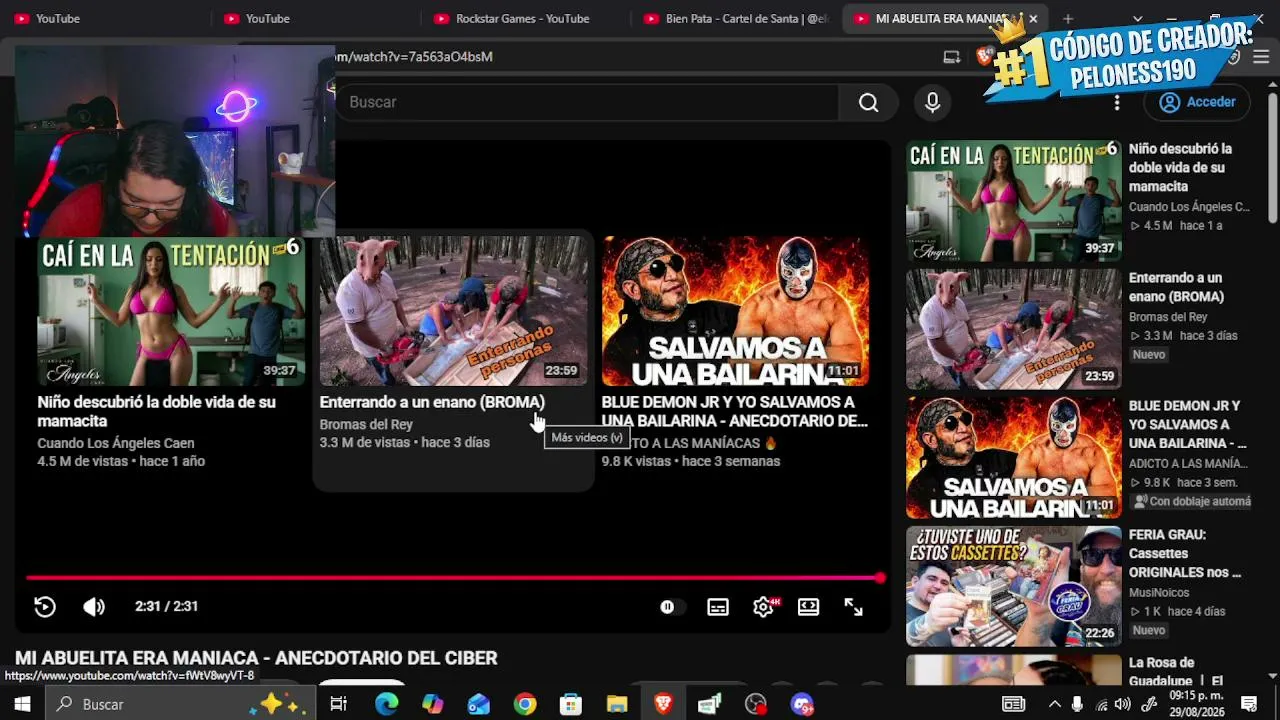Open Copilot from the taskbar
This screenshot has height=720, width=1280.
point(432,704)
